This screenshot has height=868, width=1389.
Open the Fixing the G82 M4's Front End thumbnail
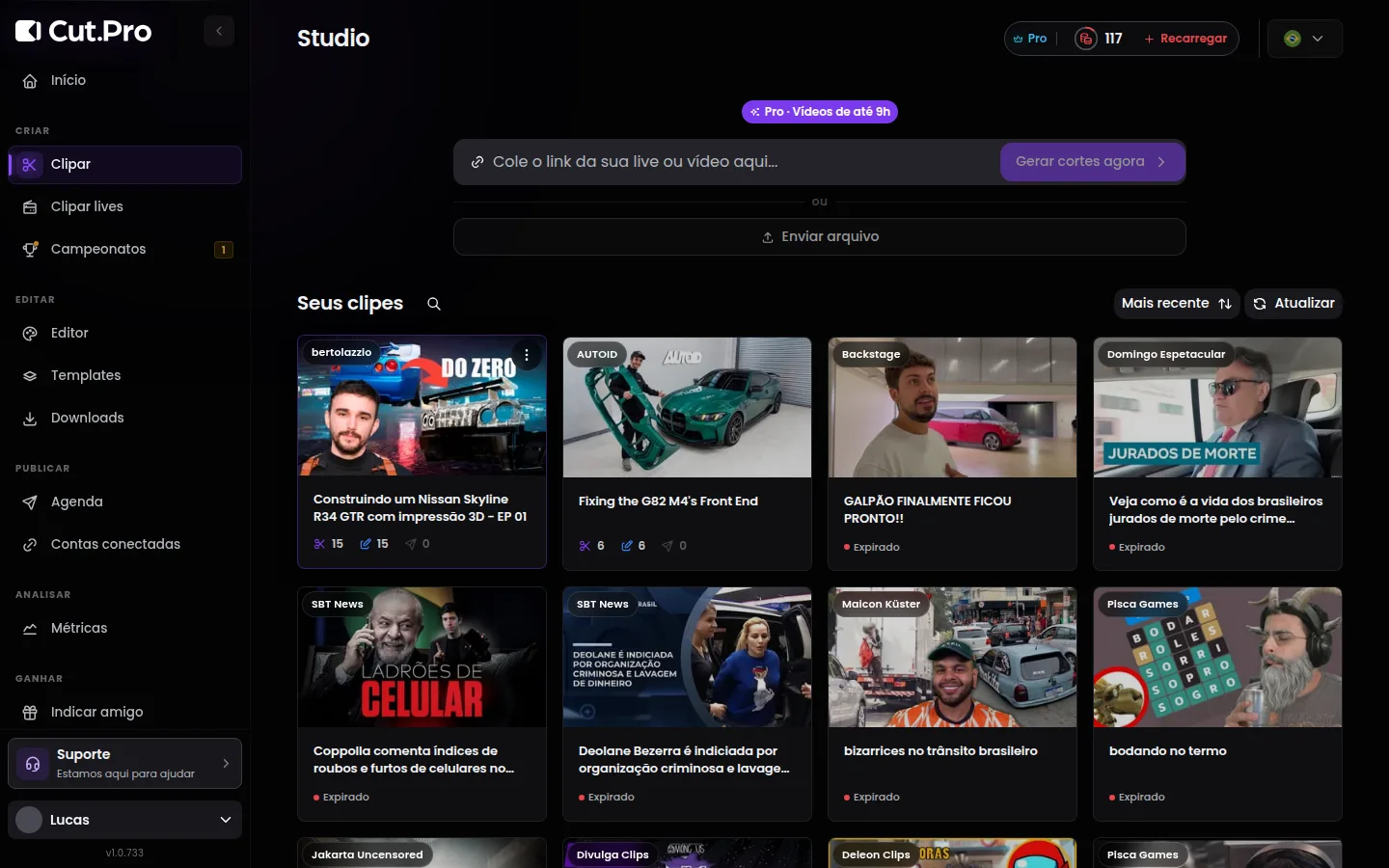pos(687,407)
